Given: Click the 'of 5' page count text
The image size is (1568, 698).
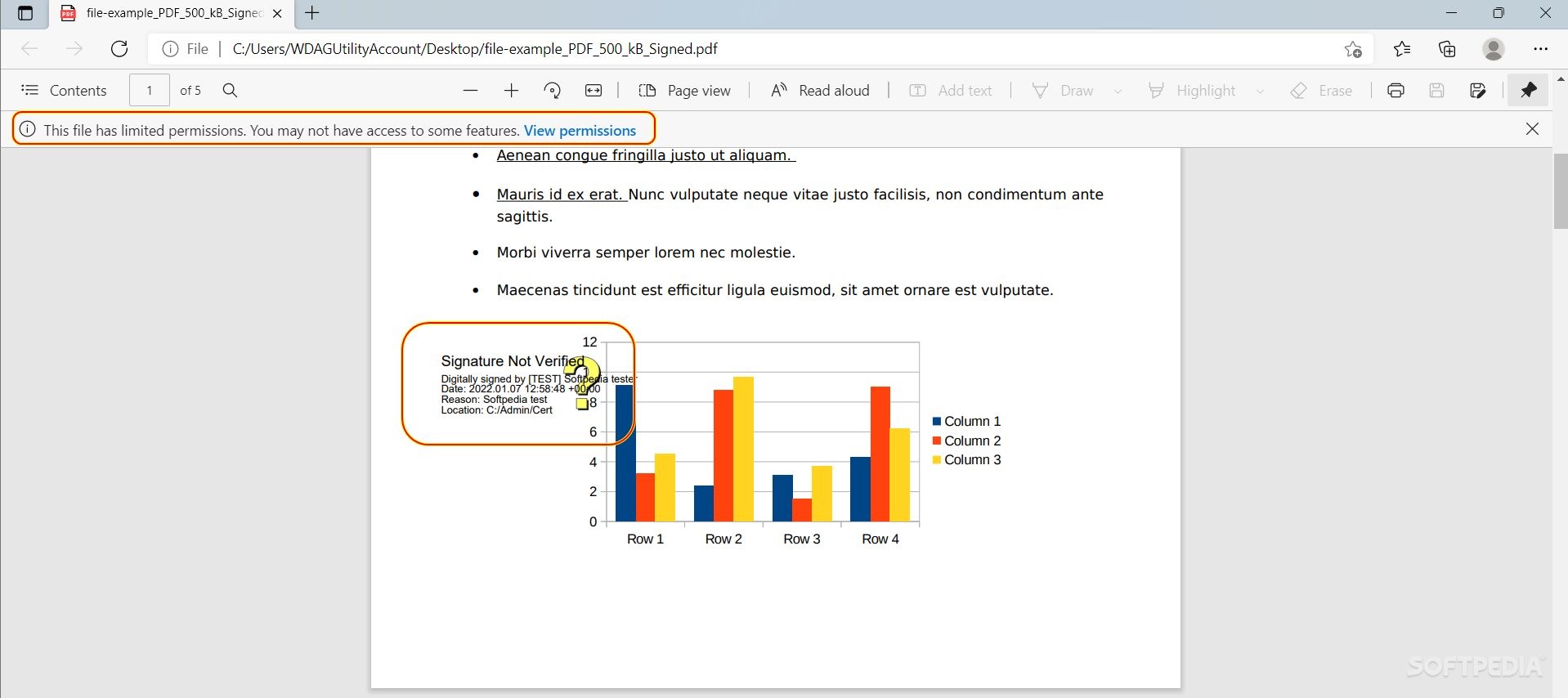Looking at the screenshot, I should 190,91.
